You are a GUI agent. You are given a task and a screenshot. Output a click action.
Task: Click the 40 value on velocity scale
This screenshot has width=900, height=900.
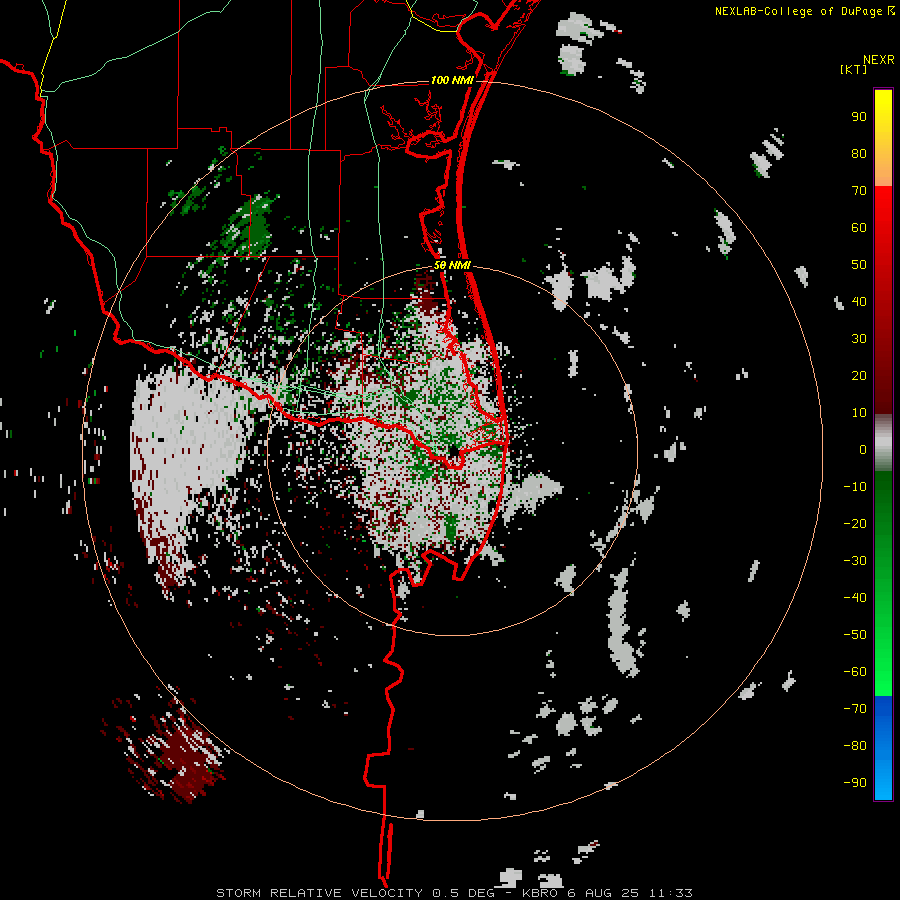(x=859, y=302)
